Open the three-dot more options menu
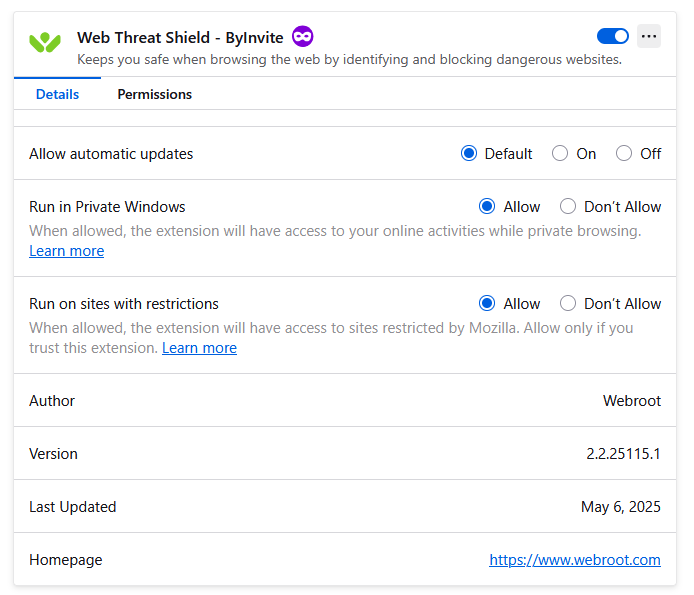 (x=649, y=36)
